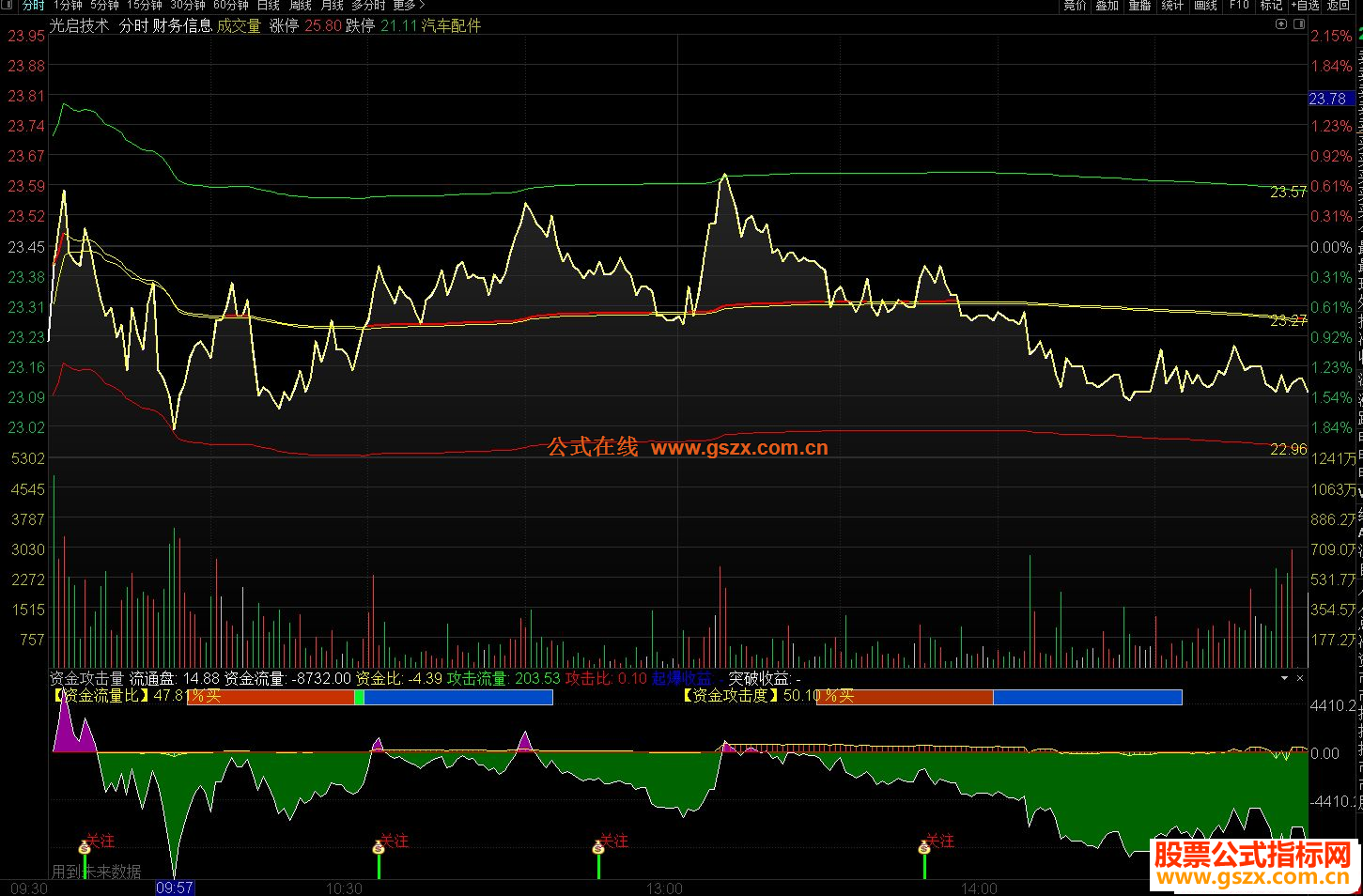Image resolution: width=1363 pixels, height=896 pixels.
Task: Toggle the side panel icon in the chart header
Action: point(1300,25)
